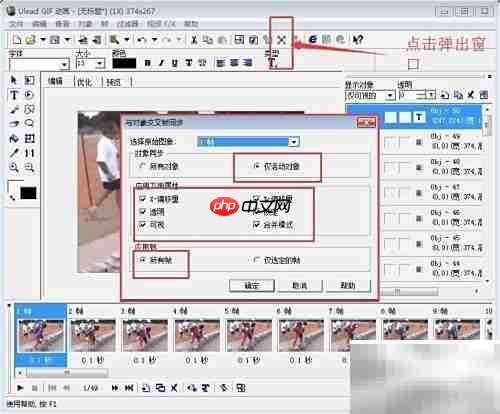Open the font size dropdown
The height and width of the screenshot is (414, 500).
(x=99, y=63)
